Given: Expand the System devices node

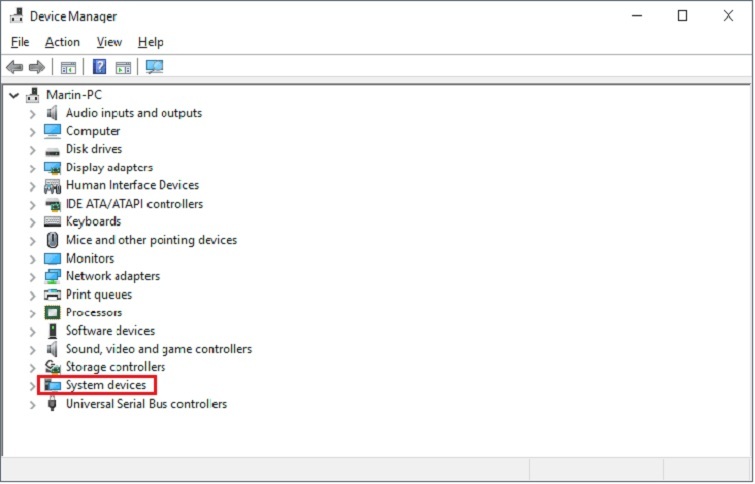Looking at the screenshot, I should [x=32, y=386].
